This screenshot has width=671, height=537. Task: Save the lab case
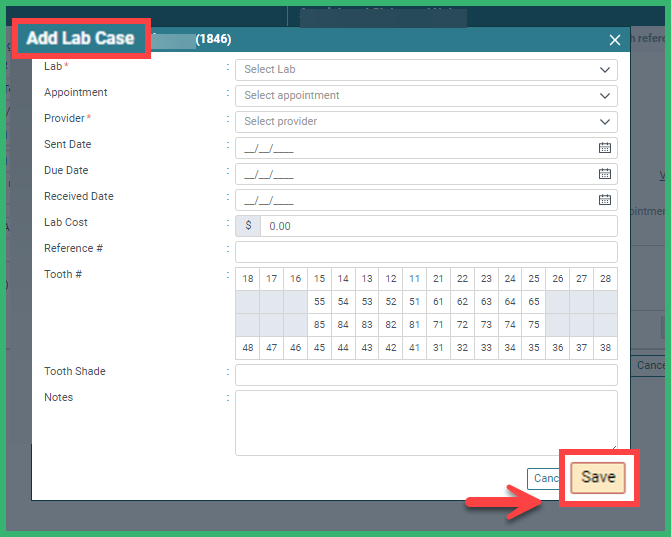(x=598, y=478)
